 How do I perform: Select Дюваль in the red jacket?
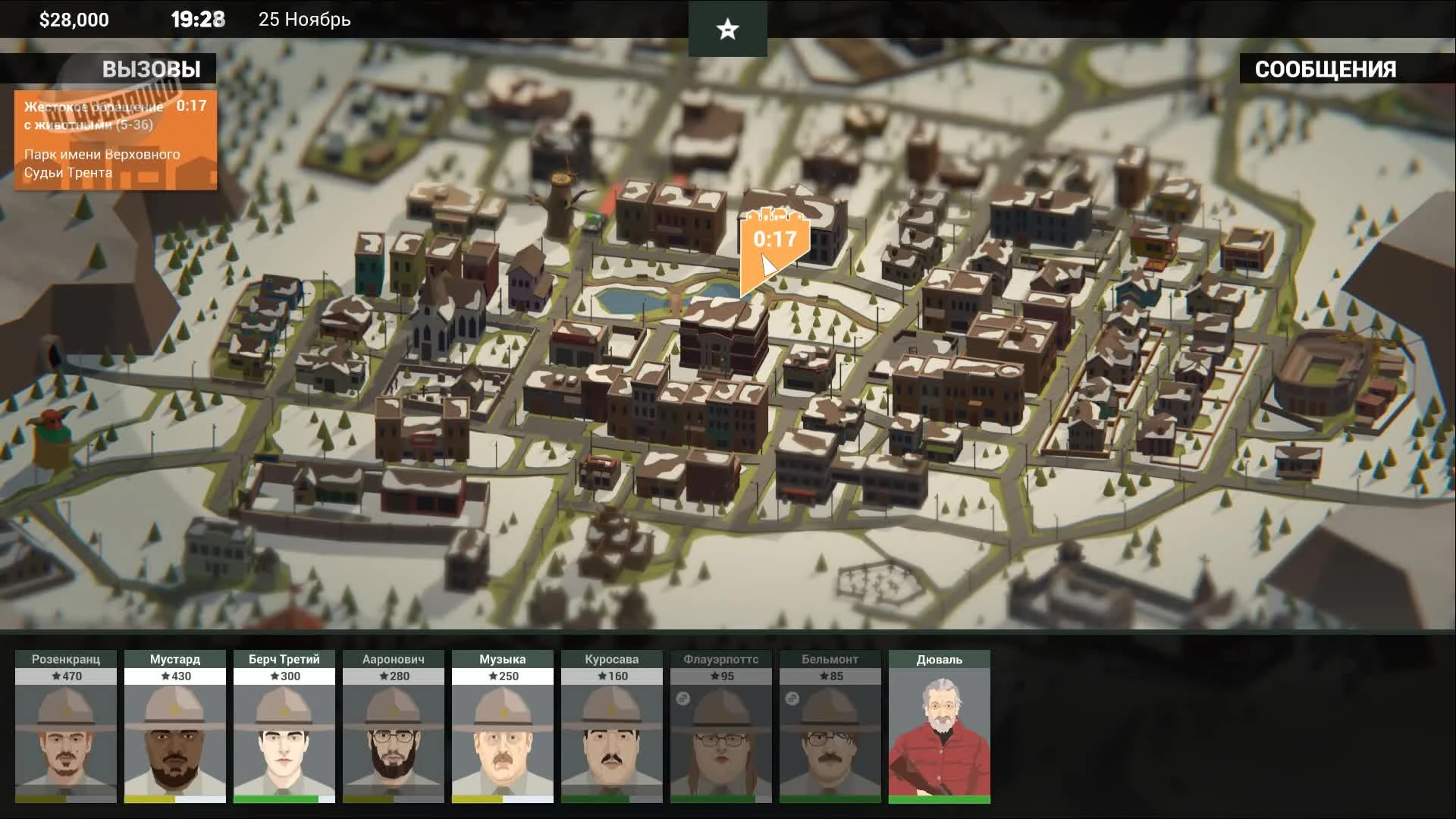click(940, 732)
